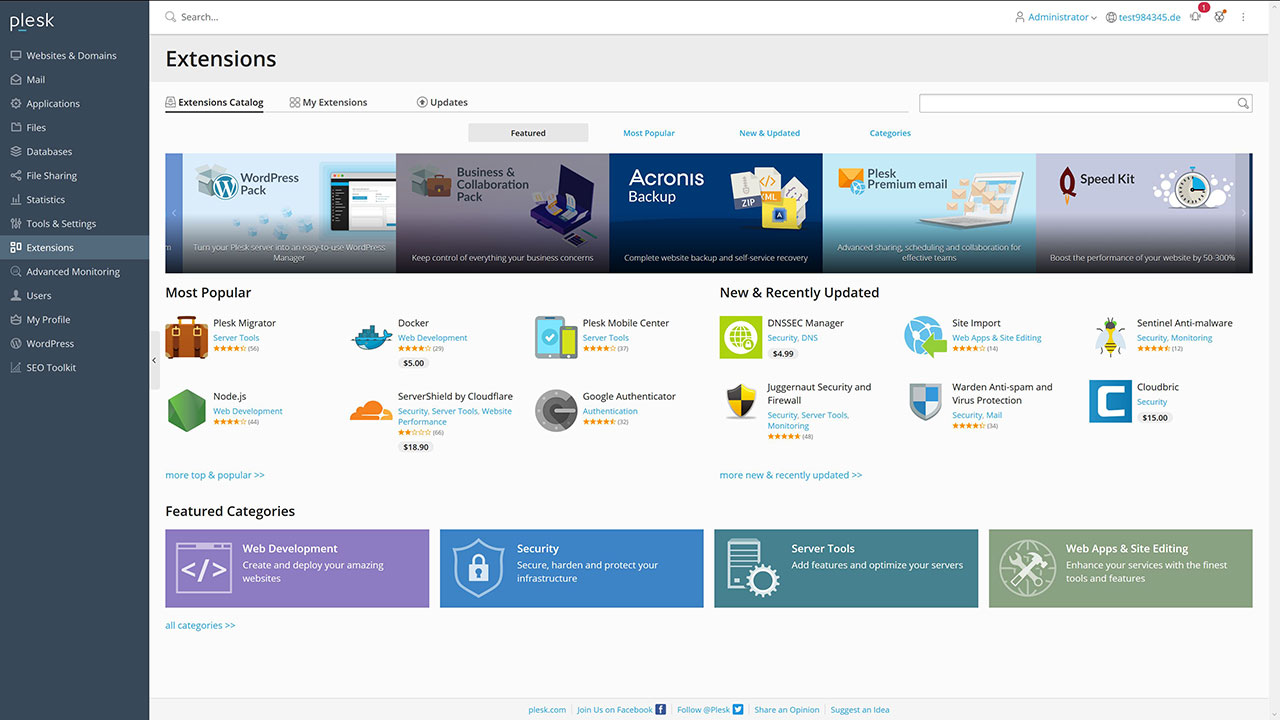Select the Most Popular filter tab
The image size is (1280, 720).
pyautogui.click(x=649, y=133)
